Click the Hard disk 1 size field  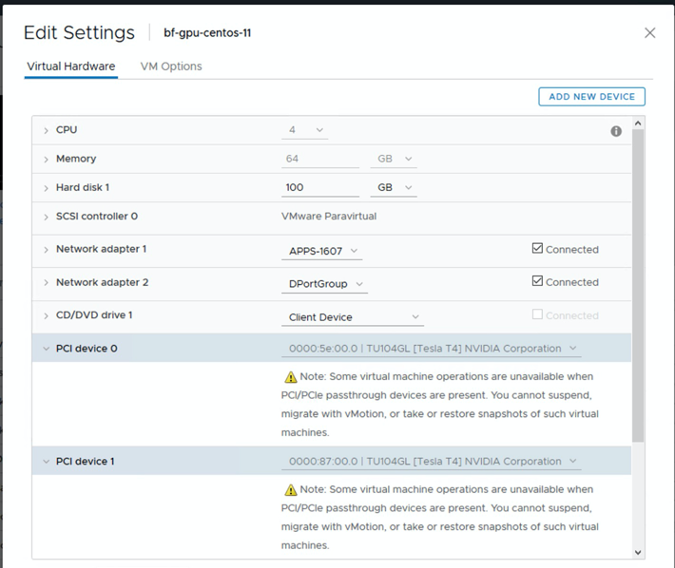(320, 187)
